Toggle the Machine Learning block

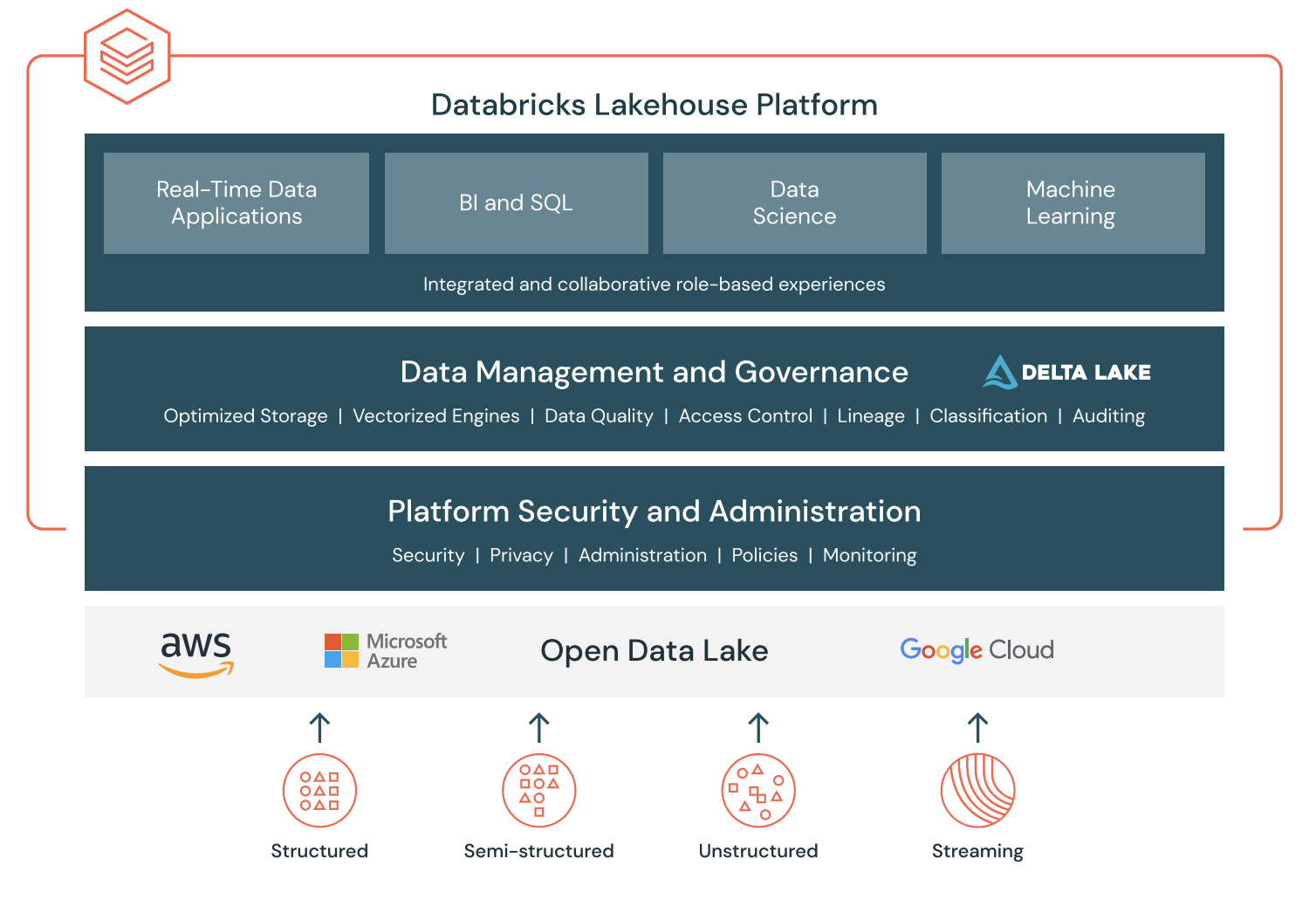coord(1072,202)
